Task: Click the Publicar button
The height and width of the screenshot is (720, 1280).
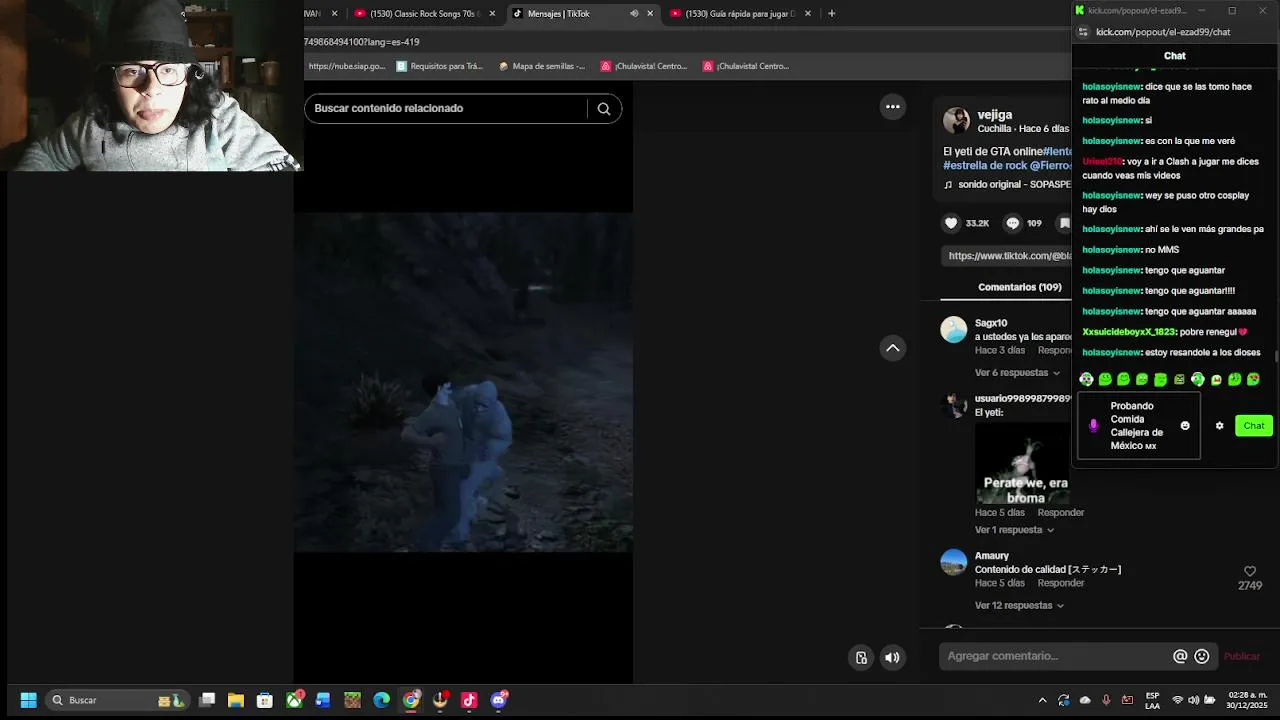Action: pyautogui.click(x=1242, y=656)
